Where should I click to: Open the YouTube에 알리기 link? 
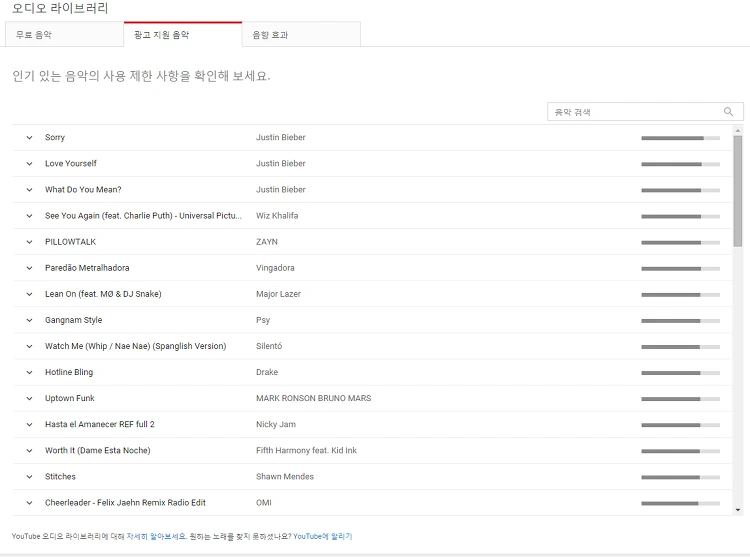tap(322, 536)
